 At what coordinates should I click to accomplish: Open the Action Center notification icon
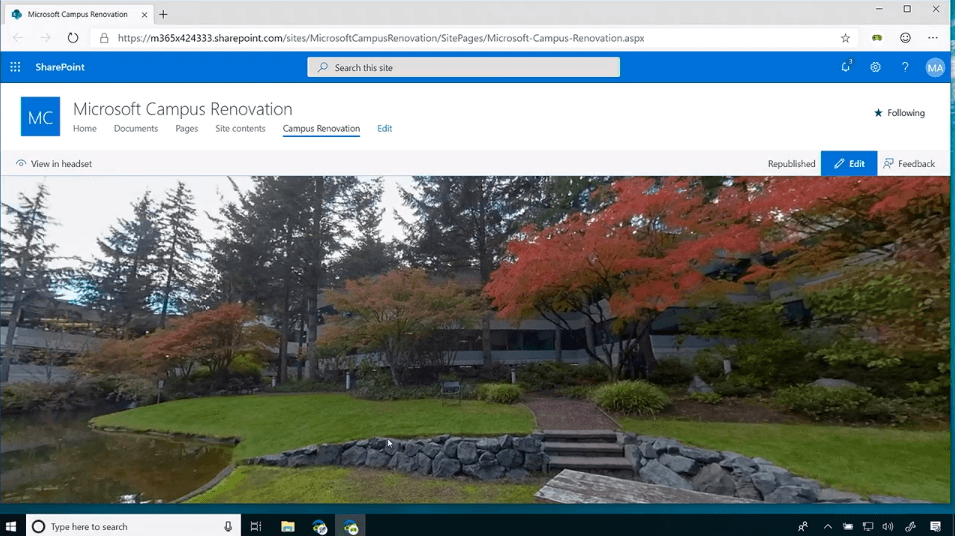[x=936, y=526]
